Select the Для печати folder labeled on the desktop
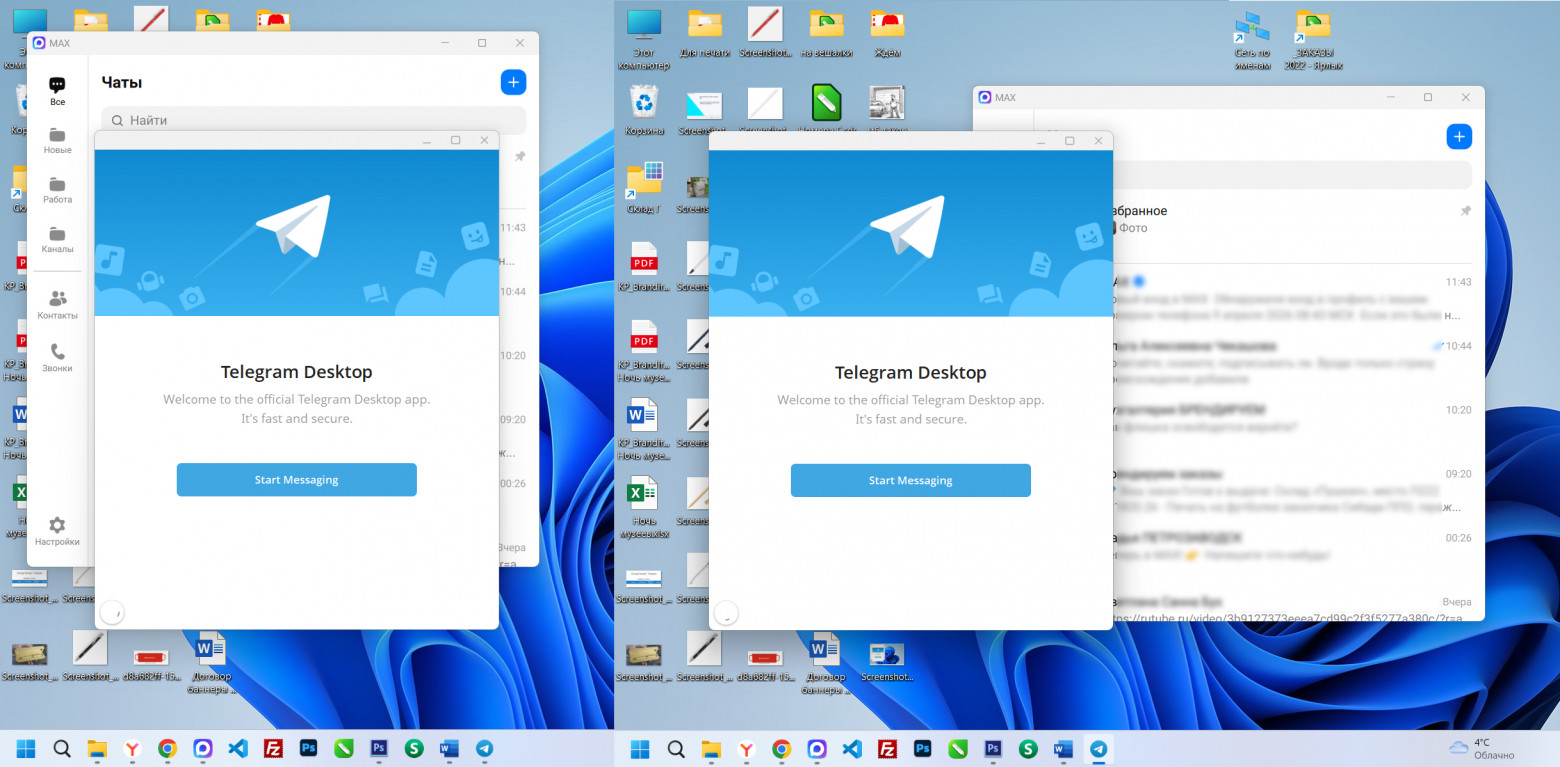 coord(705,33)
